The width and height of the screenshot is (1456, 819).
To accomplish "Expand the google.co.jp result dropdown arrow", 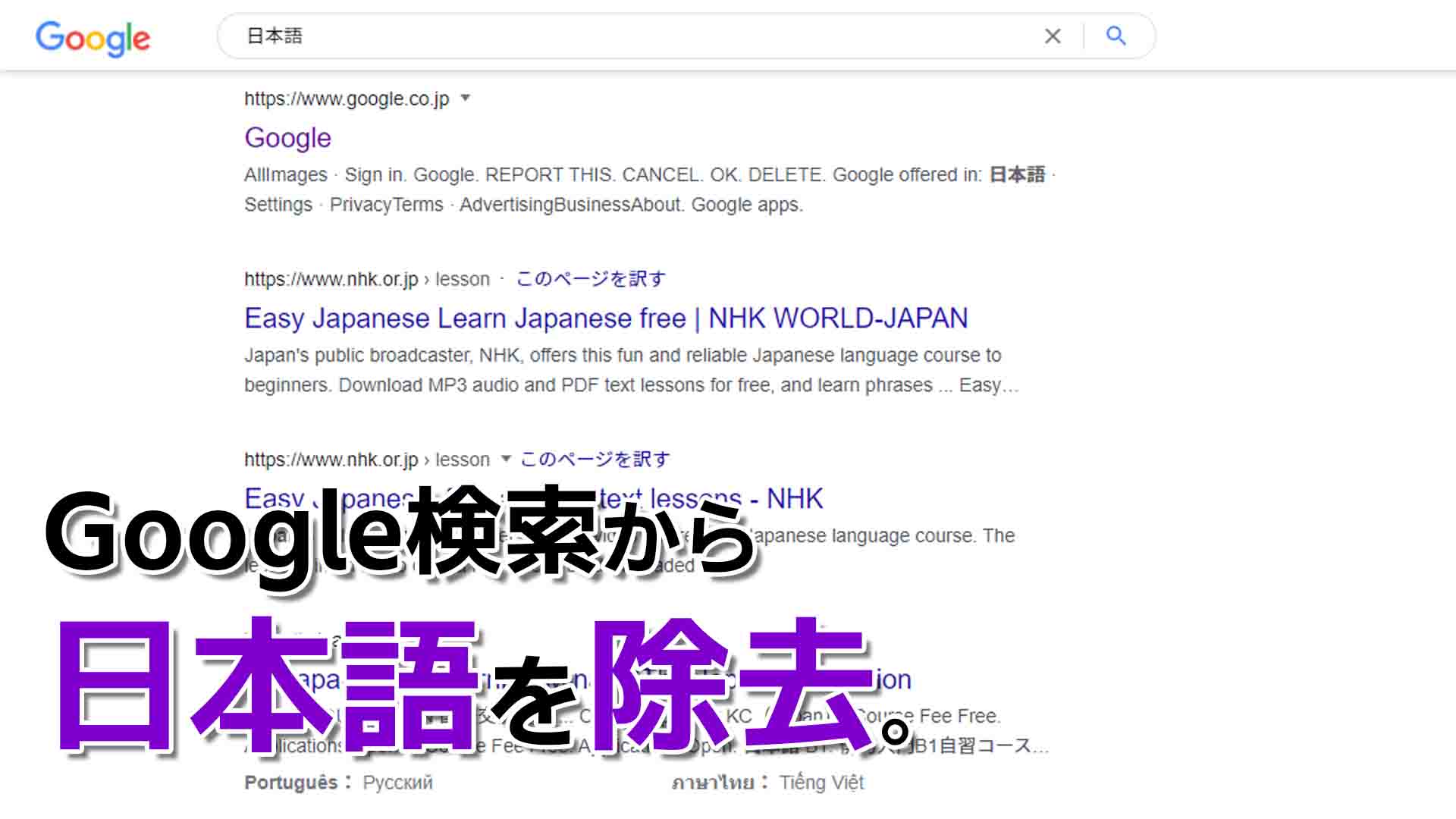I will [x=466, y=98].
